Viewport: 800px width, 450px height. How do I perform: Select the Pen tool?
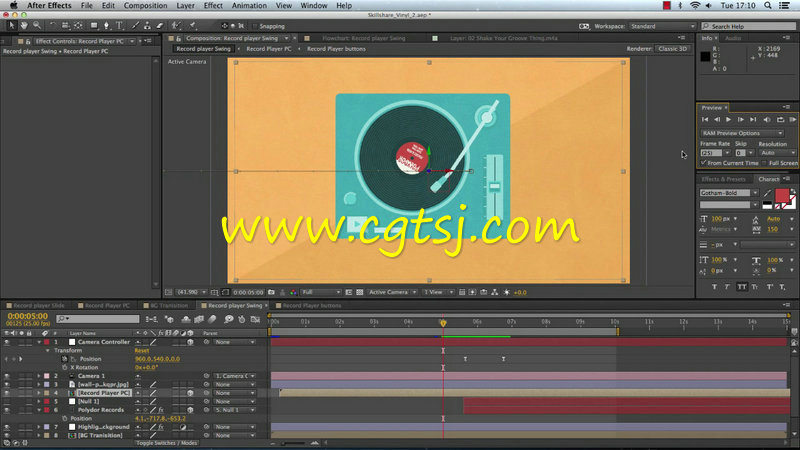106,25
